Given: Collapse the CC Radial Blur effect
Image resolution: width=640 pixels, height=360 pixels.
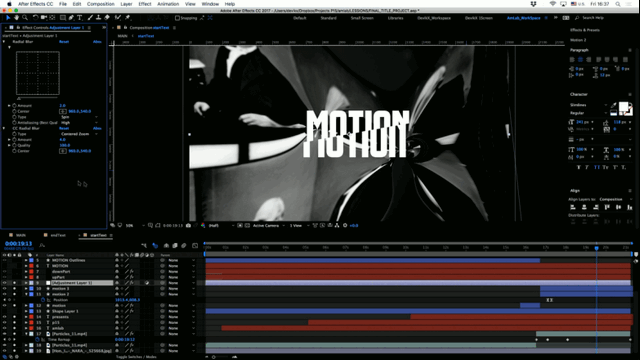Looking at the screenshot, I should tap(4, 128).
